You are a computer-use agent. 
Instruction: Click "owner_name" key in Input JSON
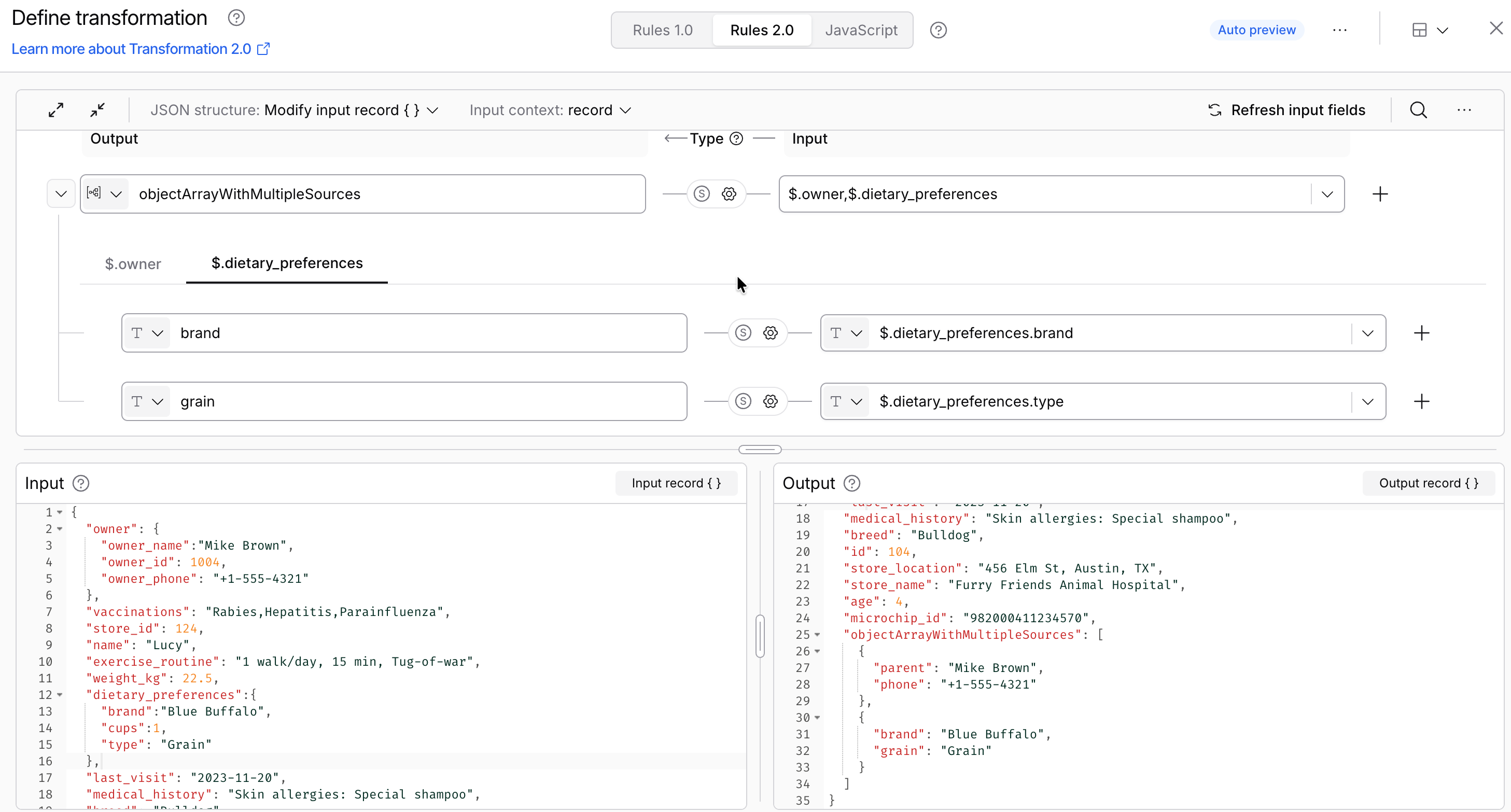pyautogui.click(x=145, y=545)
